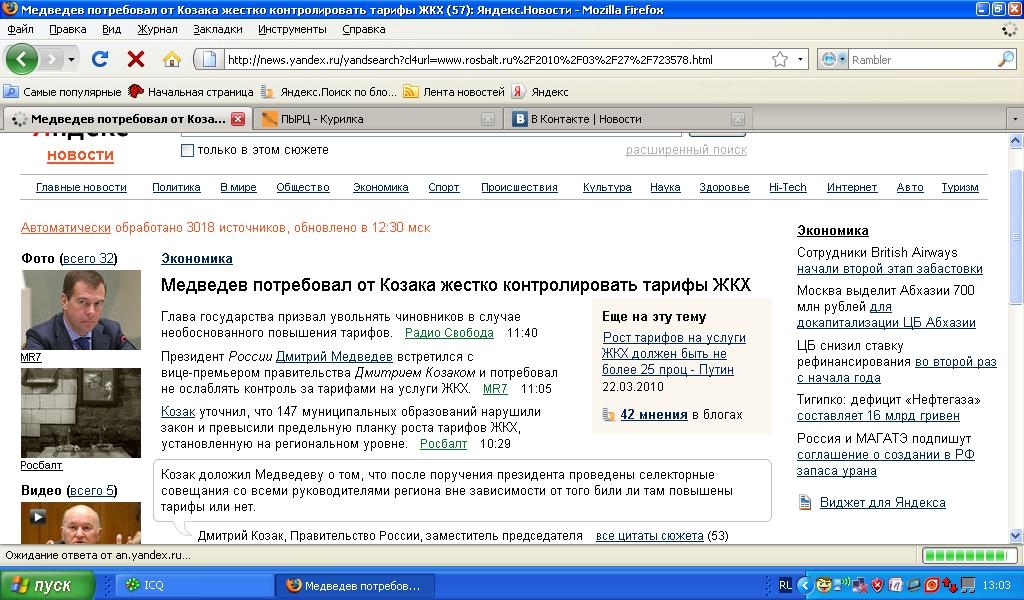Close the Медведев потребовал tab
1024x600 pixels.
point(238,119)
